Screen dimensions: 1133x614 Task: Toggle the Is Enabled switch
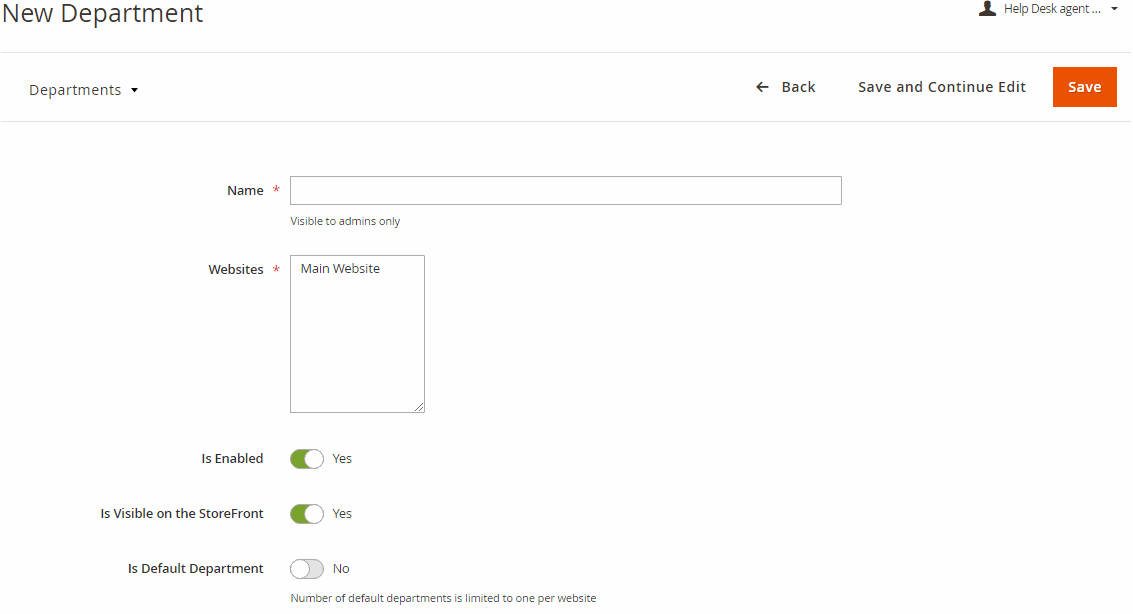[x=307, y=459]
